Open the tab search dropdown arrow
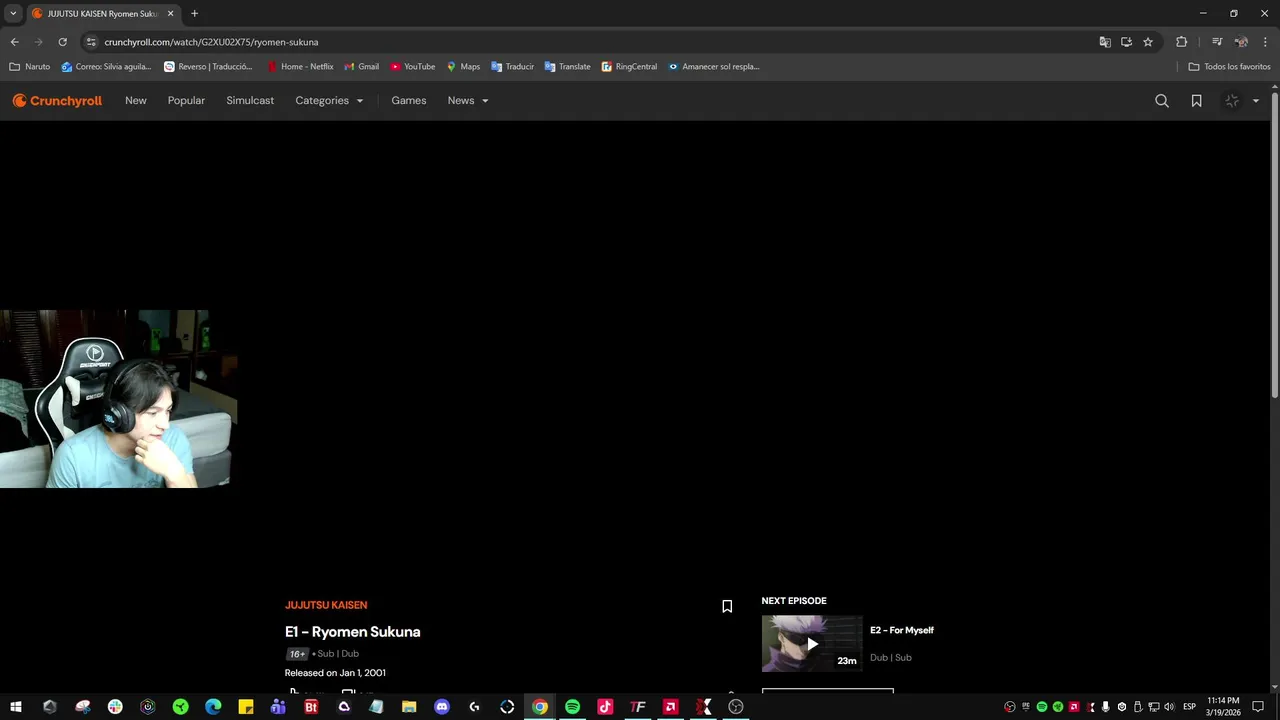This screenshot has width=1280, height=720. [13, 13]
